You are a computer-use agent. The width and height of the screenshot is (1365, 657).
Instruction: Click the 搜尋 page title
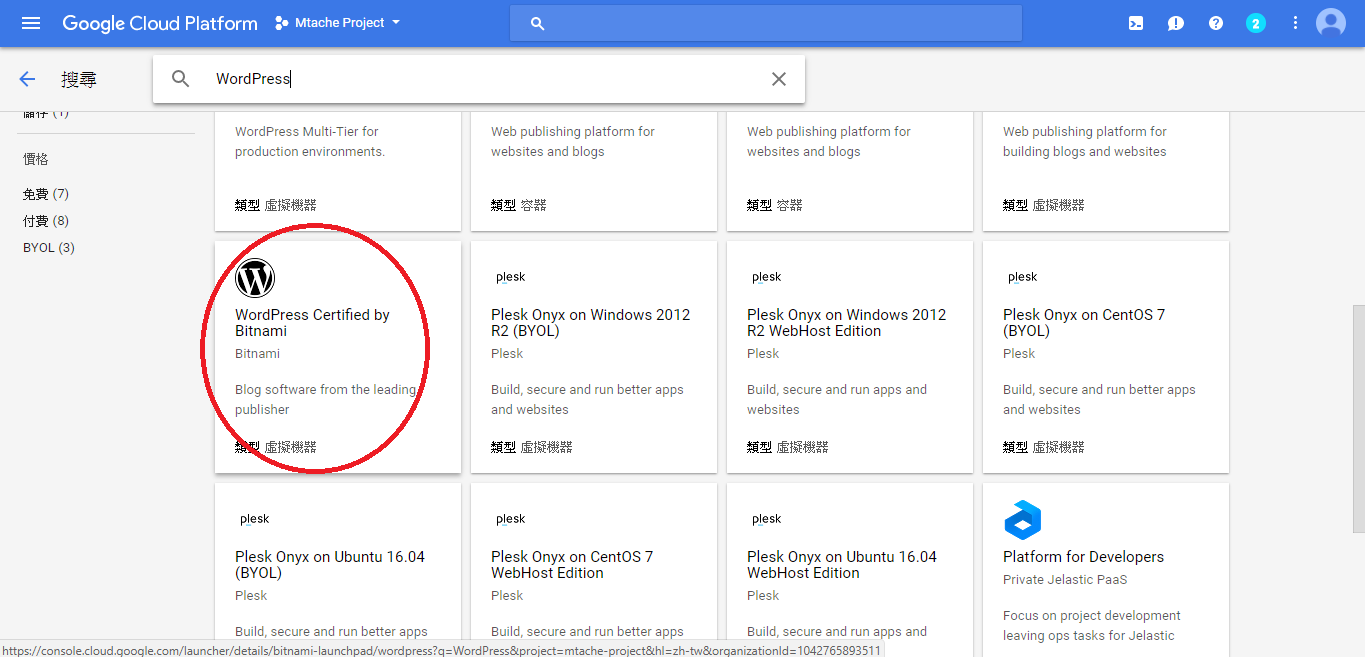tap(79, 80)
